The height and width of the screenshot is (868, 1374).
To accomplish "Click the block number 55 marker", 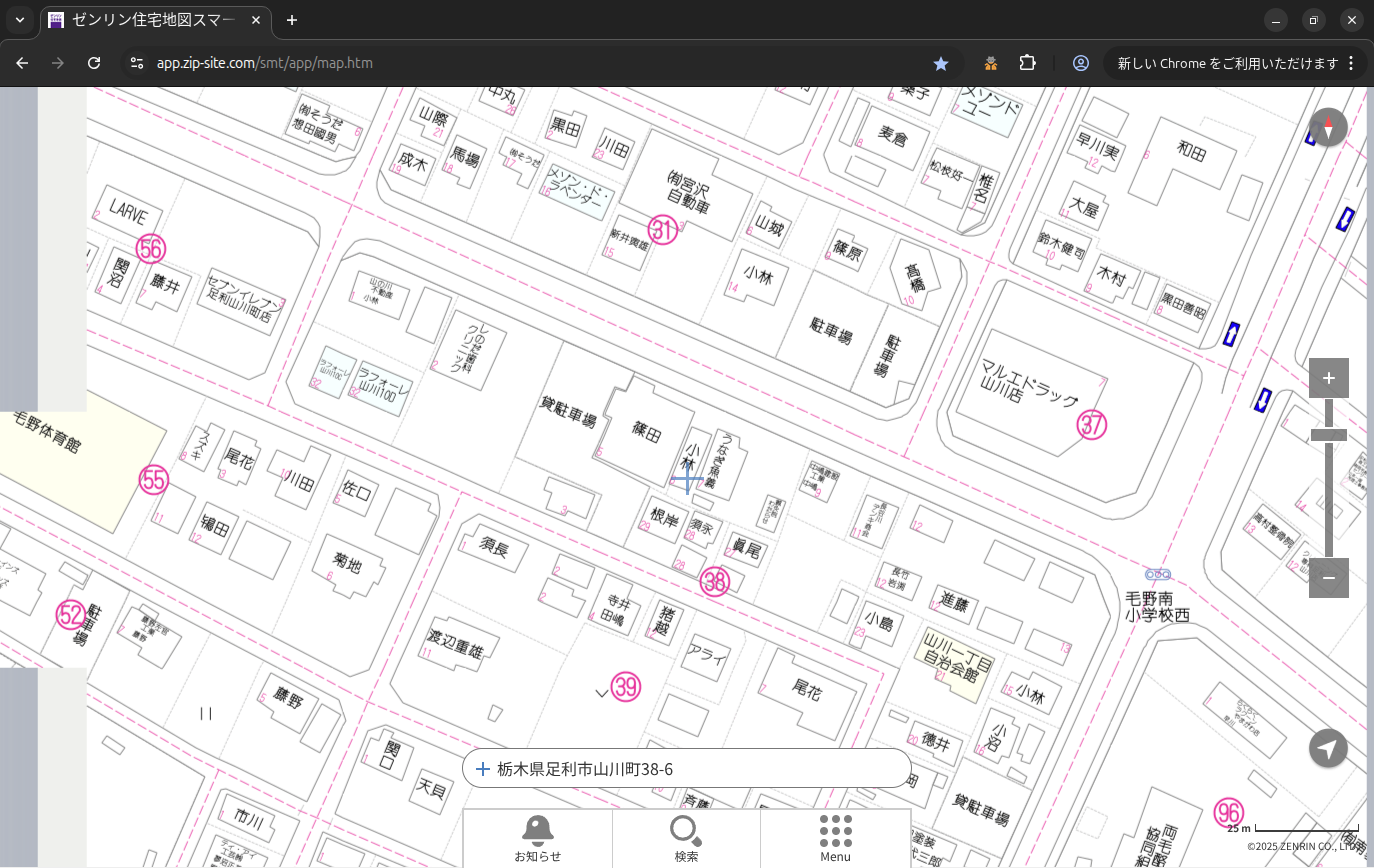I will 153,480.
